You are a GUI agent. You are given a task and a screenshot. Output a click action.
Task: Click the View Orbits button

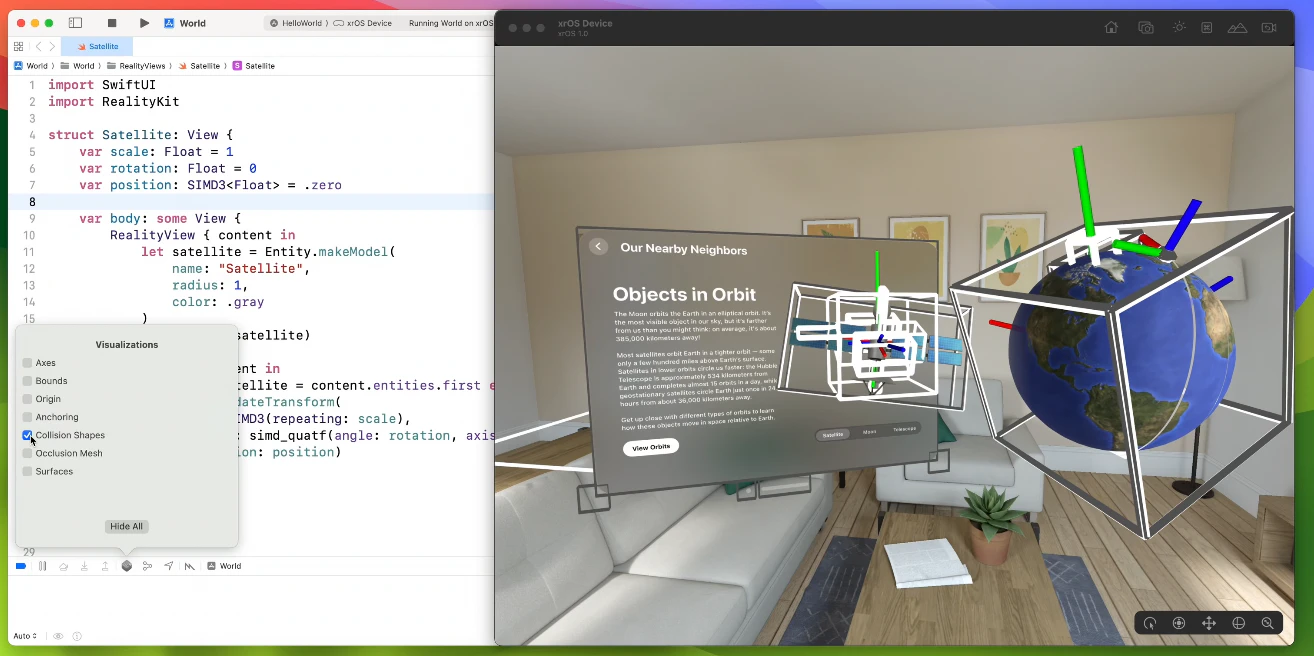pyautogui.click(x=651, y=447)
